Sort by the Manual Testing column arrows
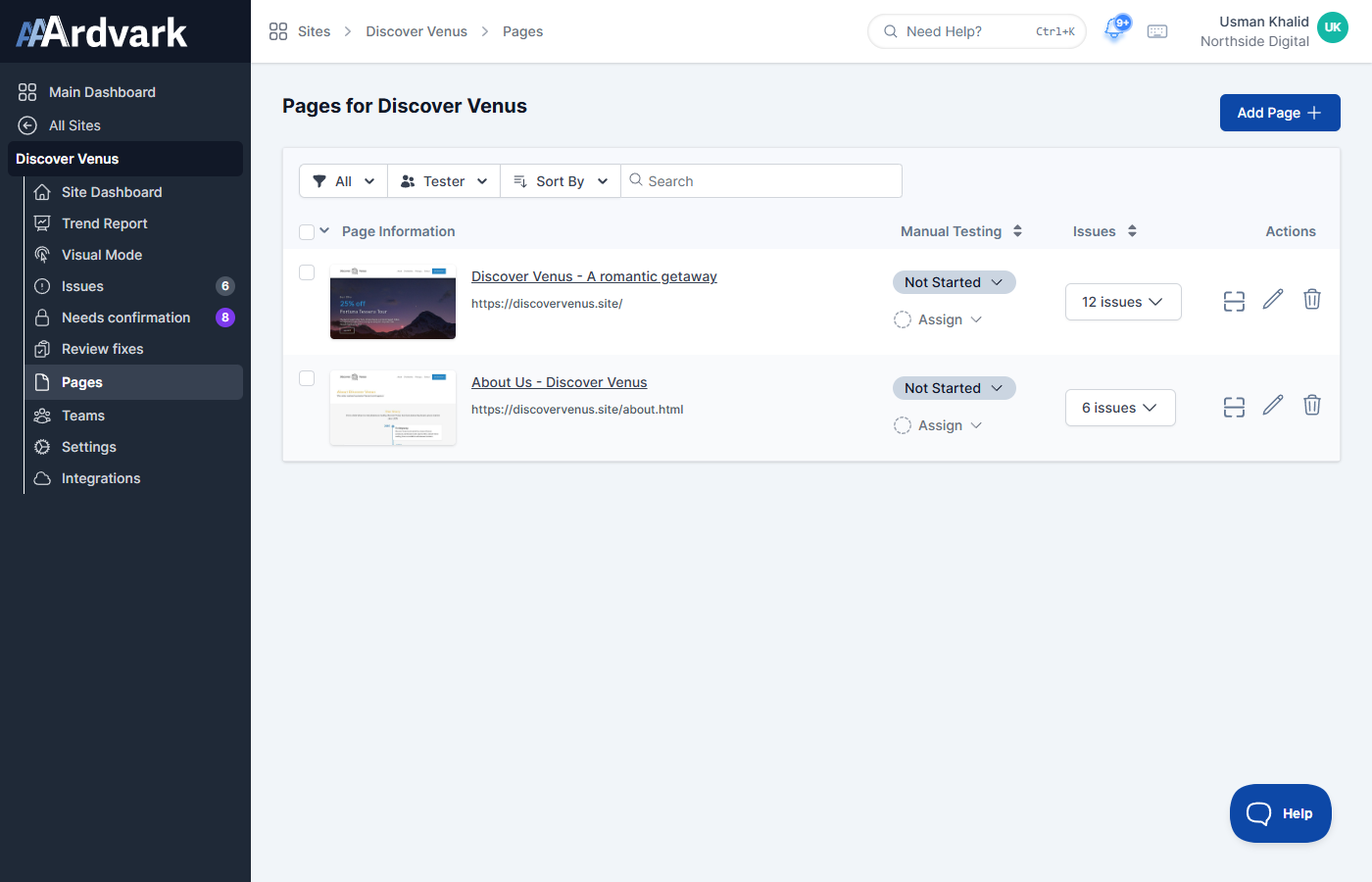This screenshot has width=1372, height=882. coord(1017,231)
